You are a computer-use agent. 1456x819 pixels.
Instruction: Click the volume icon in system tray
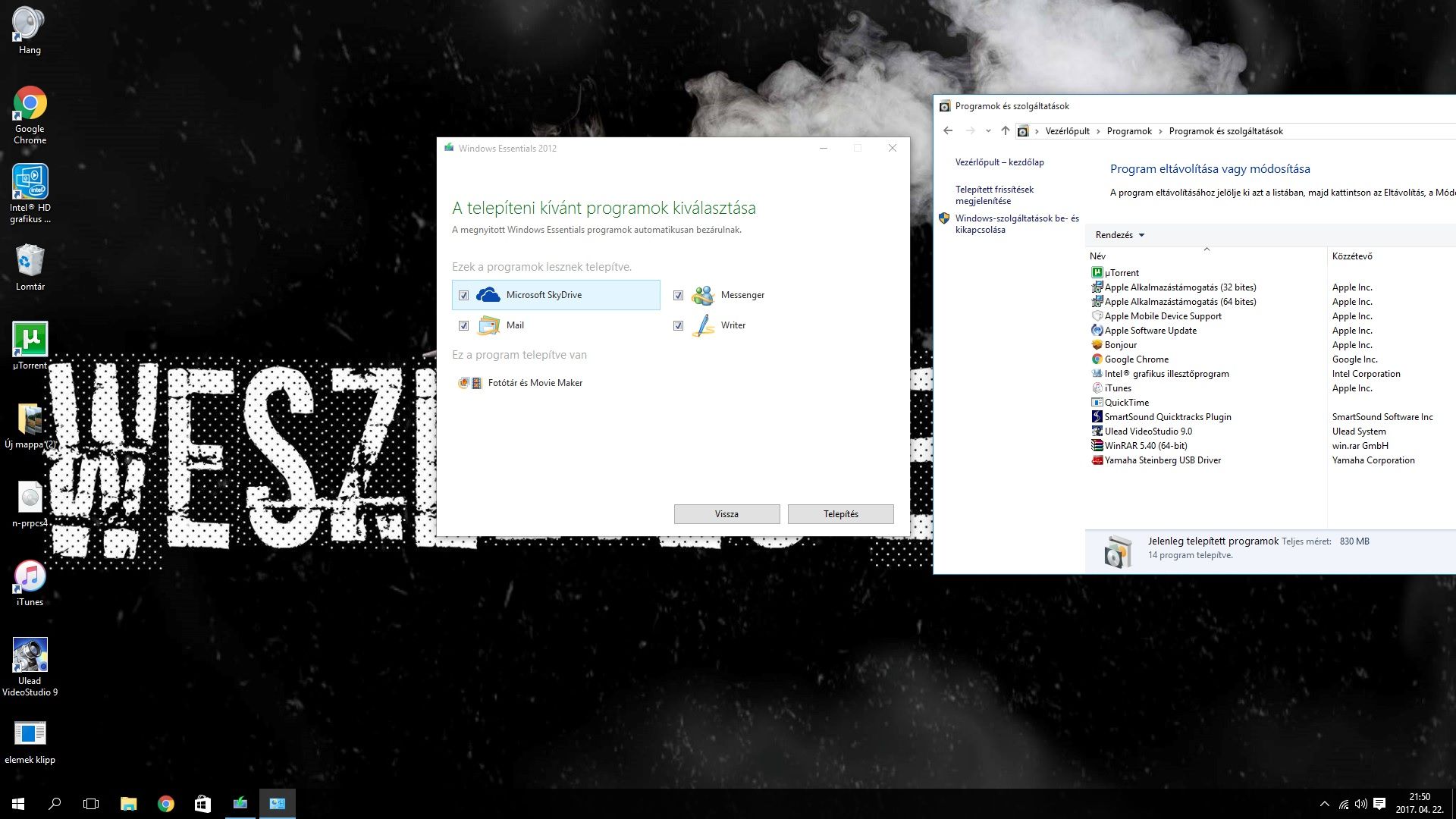tap(1361, 804)
